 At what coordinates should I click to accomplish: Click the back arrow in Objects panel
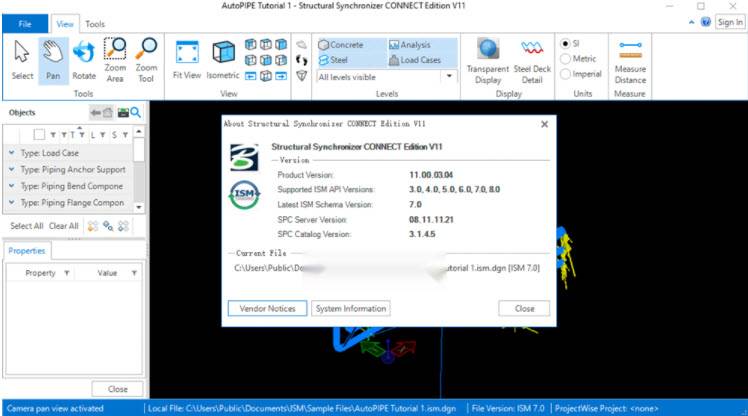[96, 113]
